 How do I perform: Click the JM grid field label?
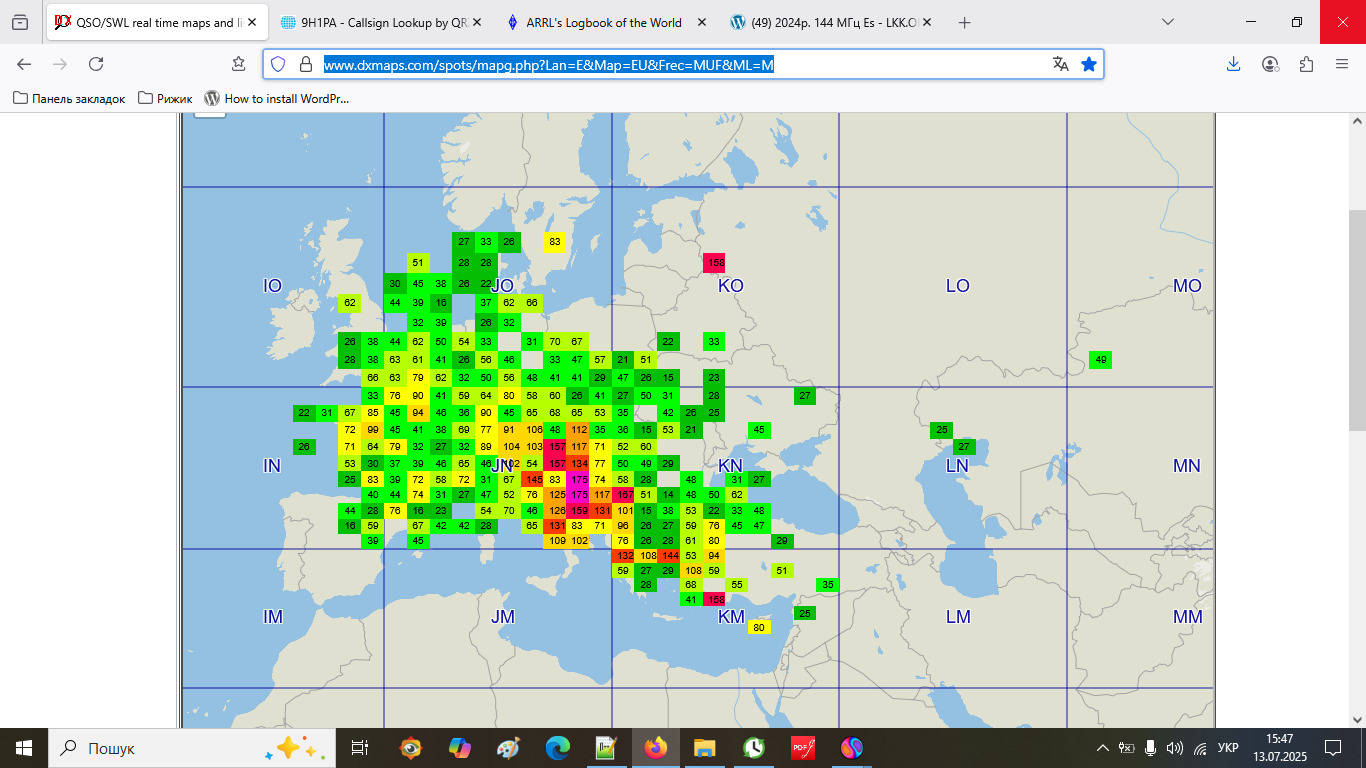[503, 617]
